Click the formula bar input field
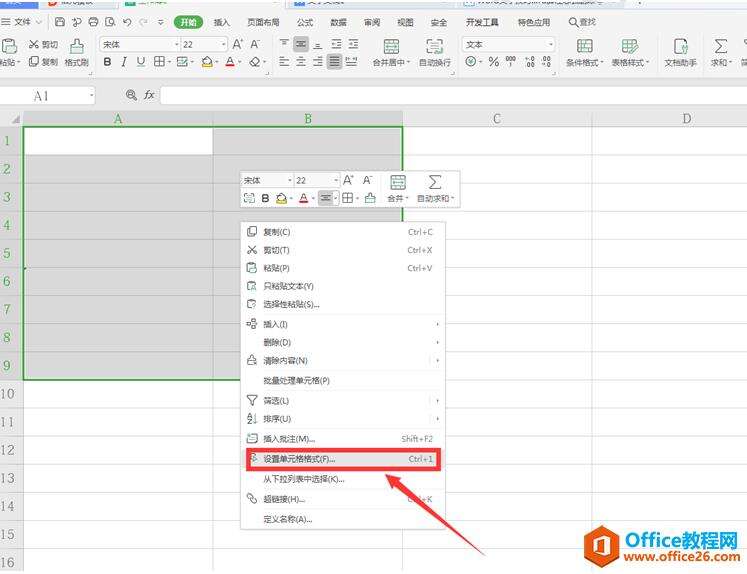 453,95
